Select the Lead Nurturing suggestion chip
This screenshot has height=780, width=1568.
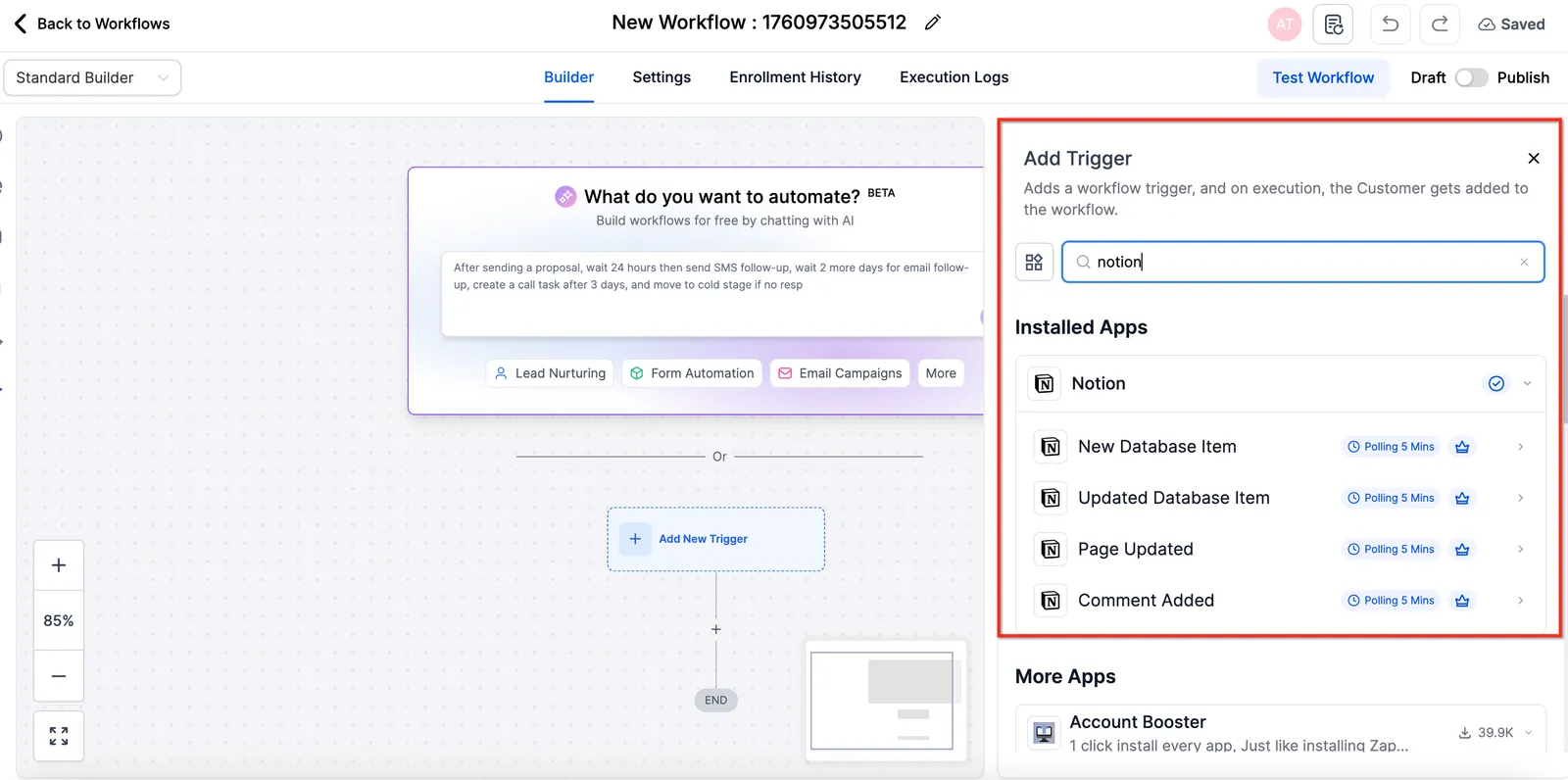pos(550,373)
